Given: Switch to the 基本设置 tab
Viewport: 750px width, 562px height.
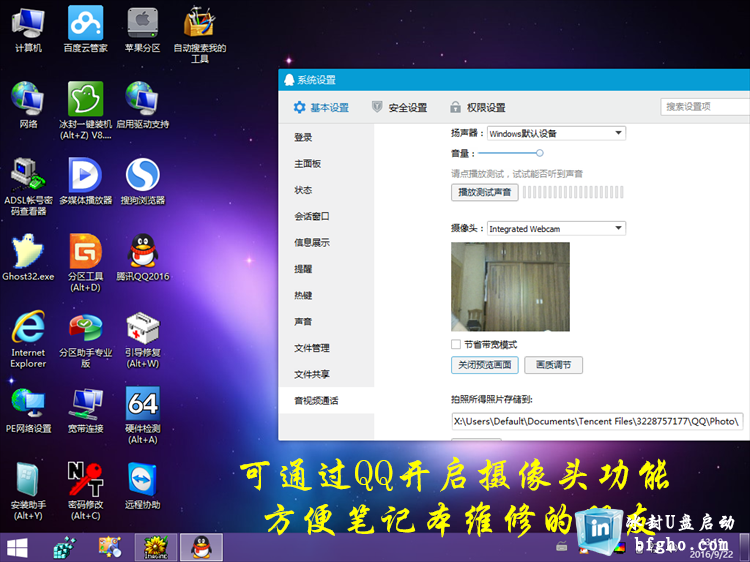Looking at the screenshot, I should [321, 108].
